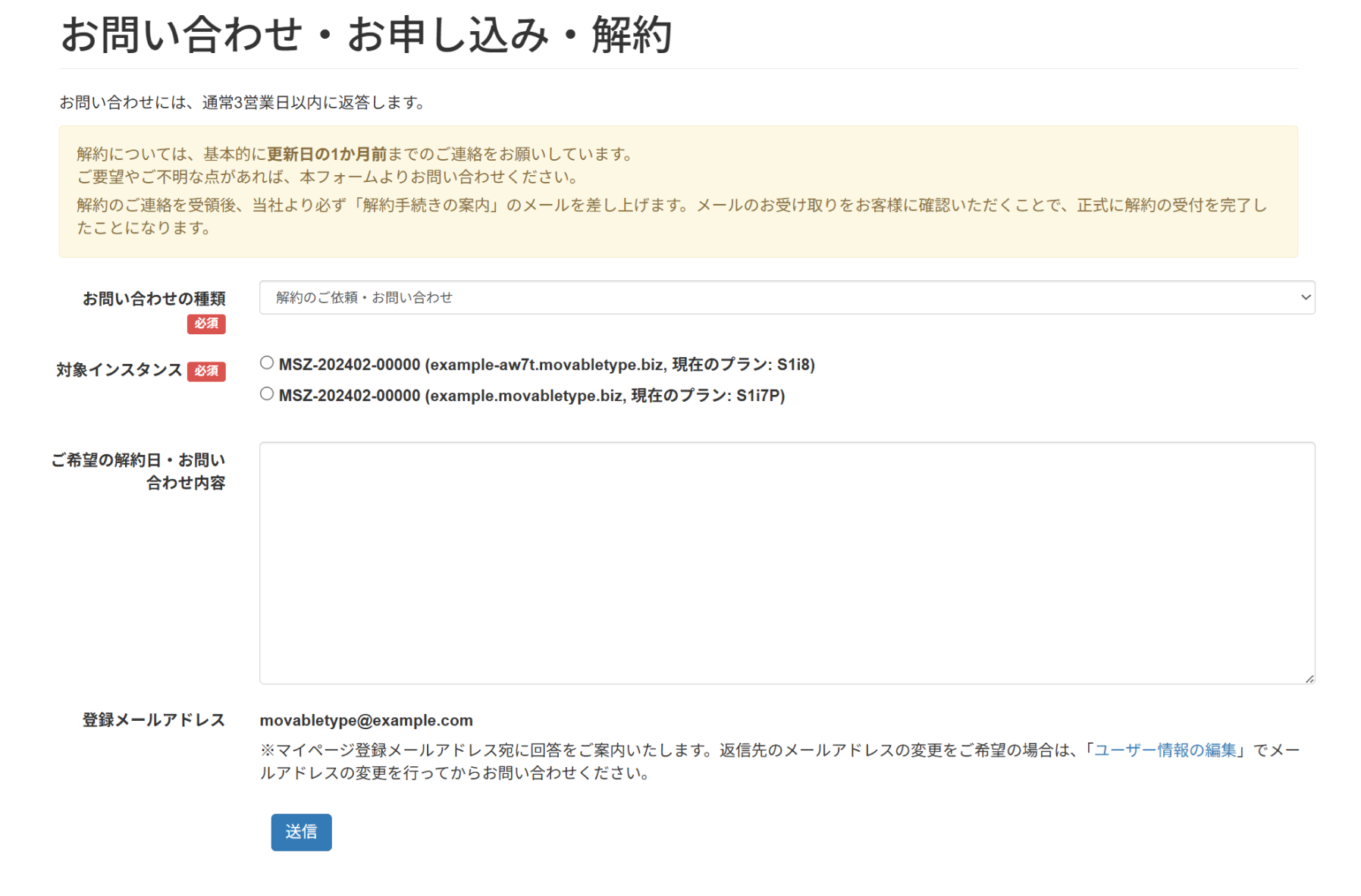Select the example-aw7t.movabletype.biz instance radio
Screen dimensions: 1361x896
click(x=267, y=363)
